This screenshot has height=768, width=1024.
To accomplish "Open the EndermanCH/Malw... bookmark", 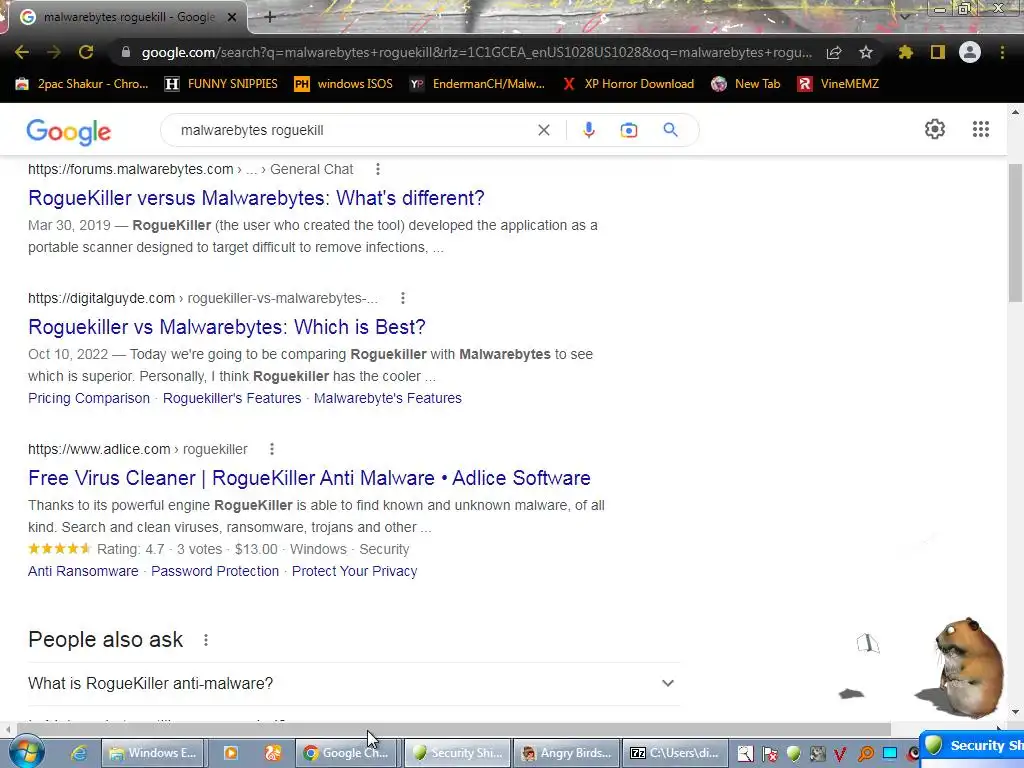I will pyautogui.click(x=477, y=84).
